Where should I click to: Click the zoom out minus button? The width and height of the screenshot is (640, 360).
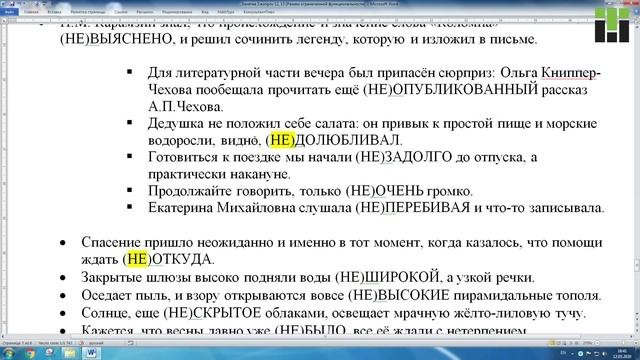tap(597, 343)
